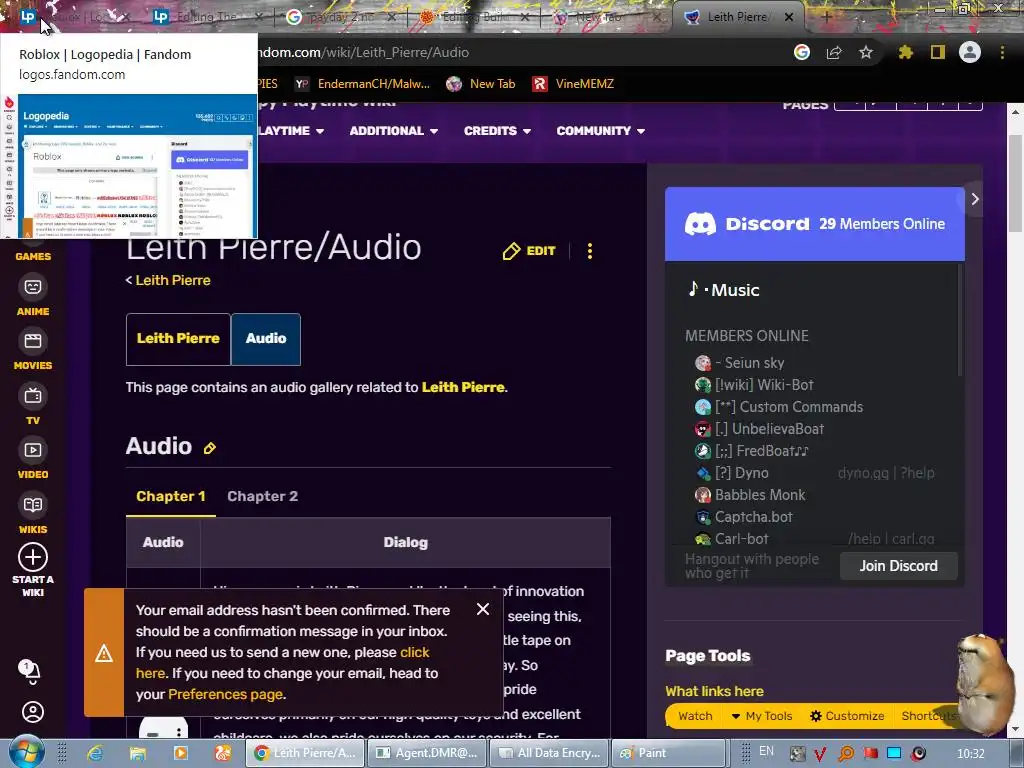Select the Audio page tab
1024x768 pixels.
click(x=266, y=339)
